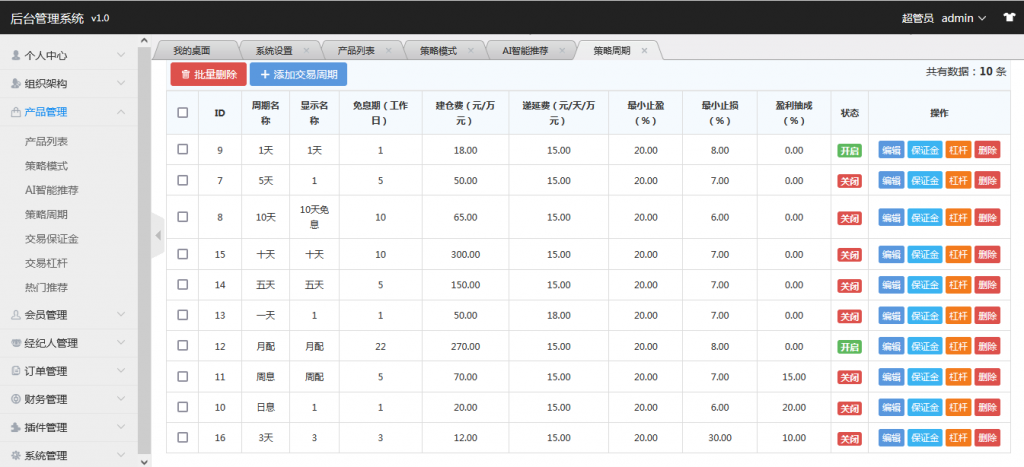Click the 财务管理 sidebar icon

click(15, 400)
